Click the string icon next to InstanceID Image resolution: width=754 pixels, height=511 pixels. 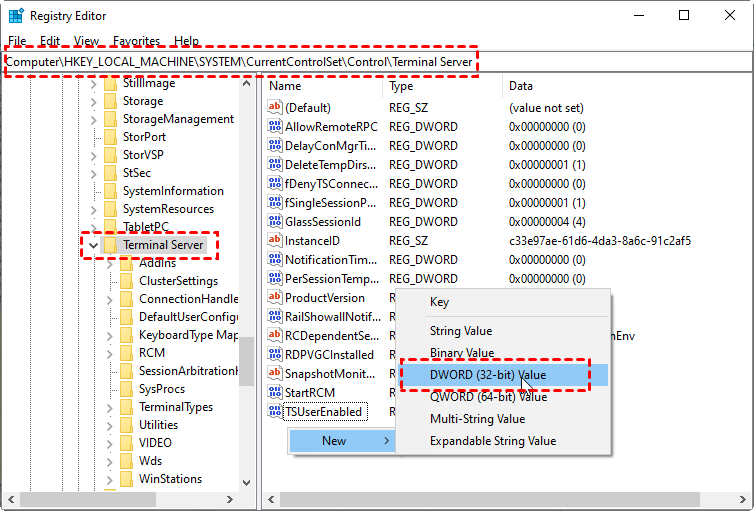coord(275,241)
